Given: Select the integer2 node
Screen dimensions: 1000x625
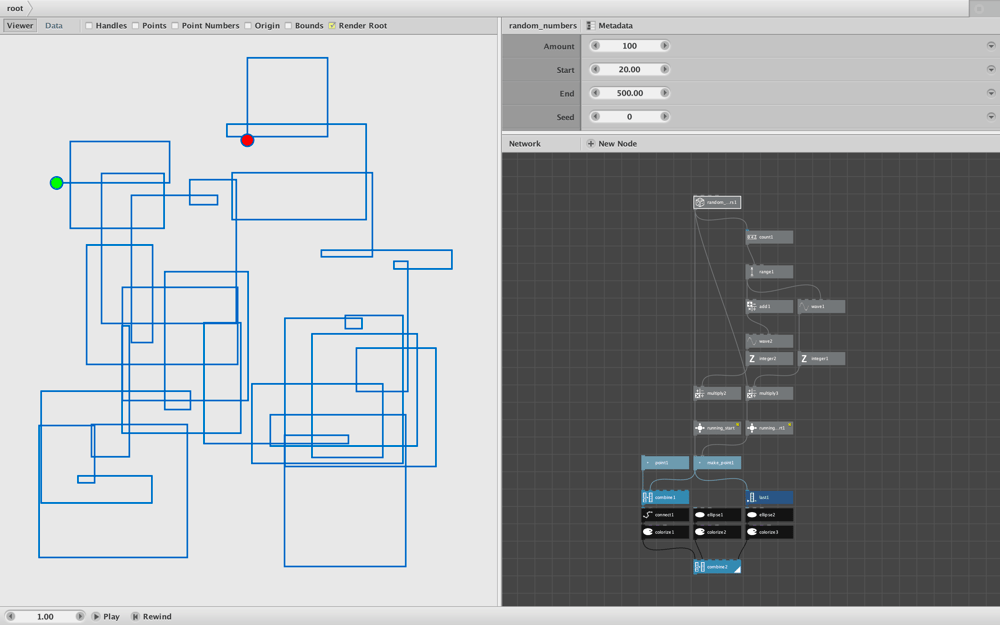Looking at the screenshot, I should coord(769,358).
